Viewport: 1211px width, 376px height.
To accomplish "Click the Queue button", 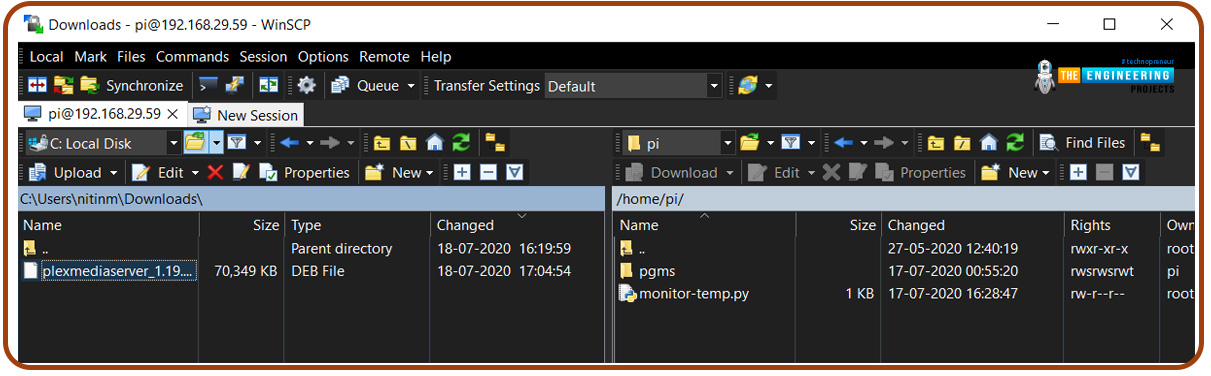I will click(x=365, y=86).
